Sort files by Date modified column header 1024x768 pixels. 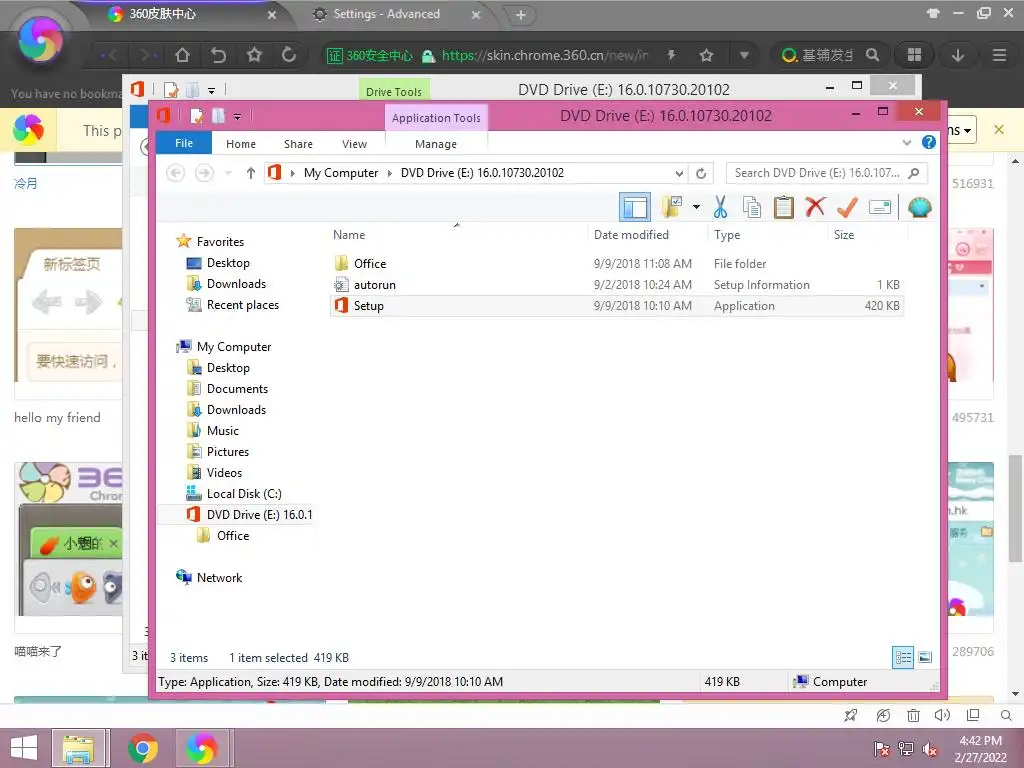tap(631, 234)
